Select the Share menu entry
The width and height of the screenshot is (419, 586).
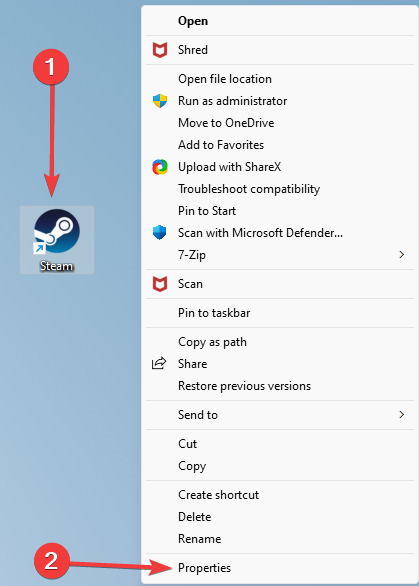(x=280, y=364)
